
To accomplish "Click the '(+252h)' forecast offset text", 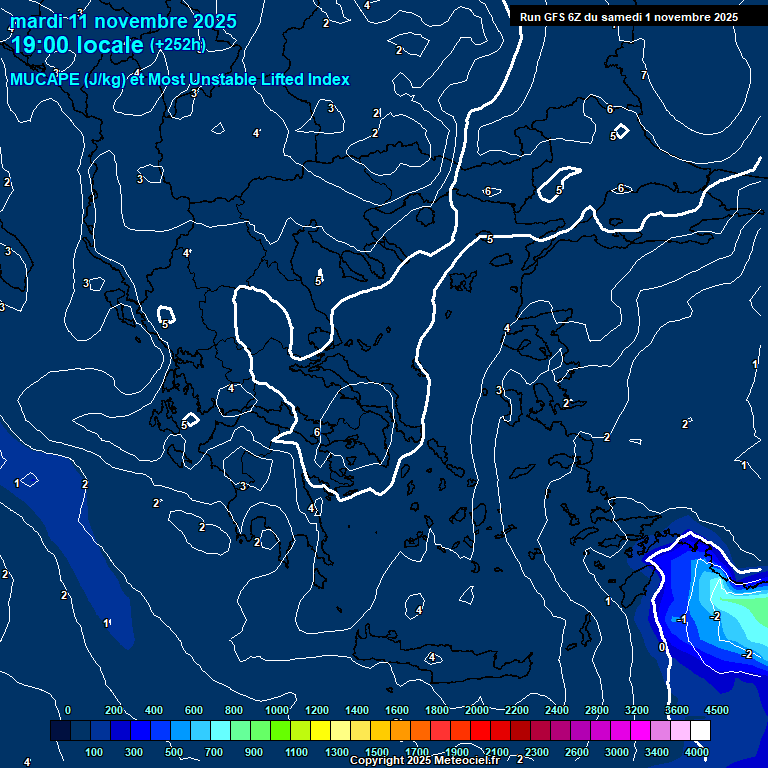I will pos(178,45).
